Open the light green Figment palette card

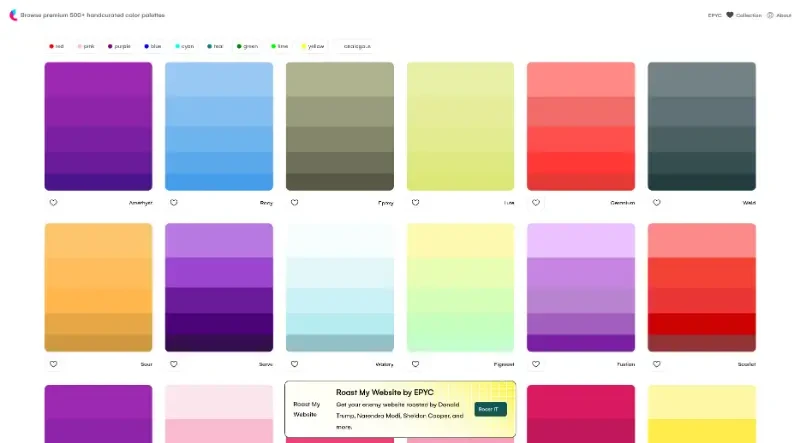(x=460, y=287)
